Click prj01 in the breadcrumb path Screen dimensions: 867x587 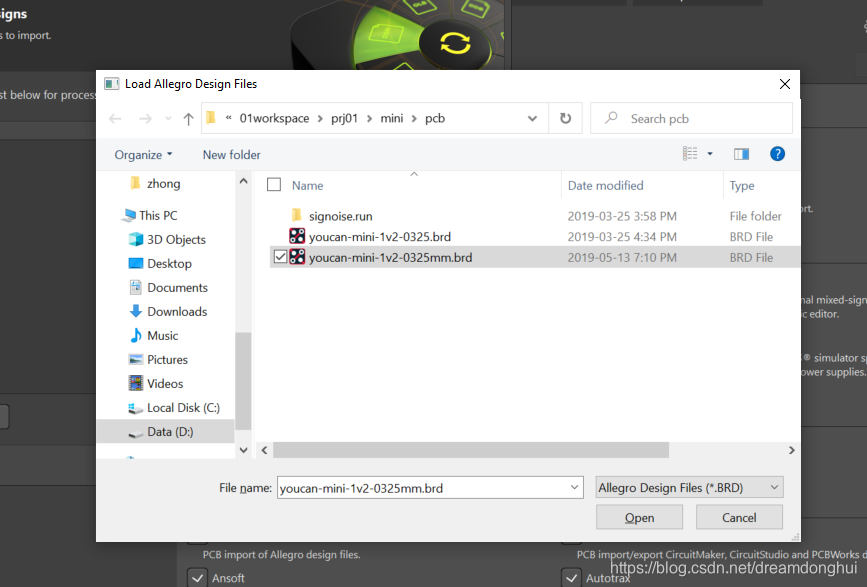tap(344, 118)
